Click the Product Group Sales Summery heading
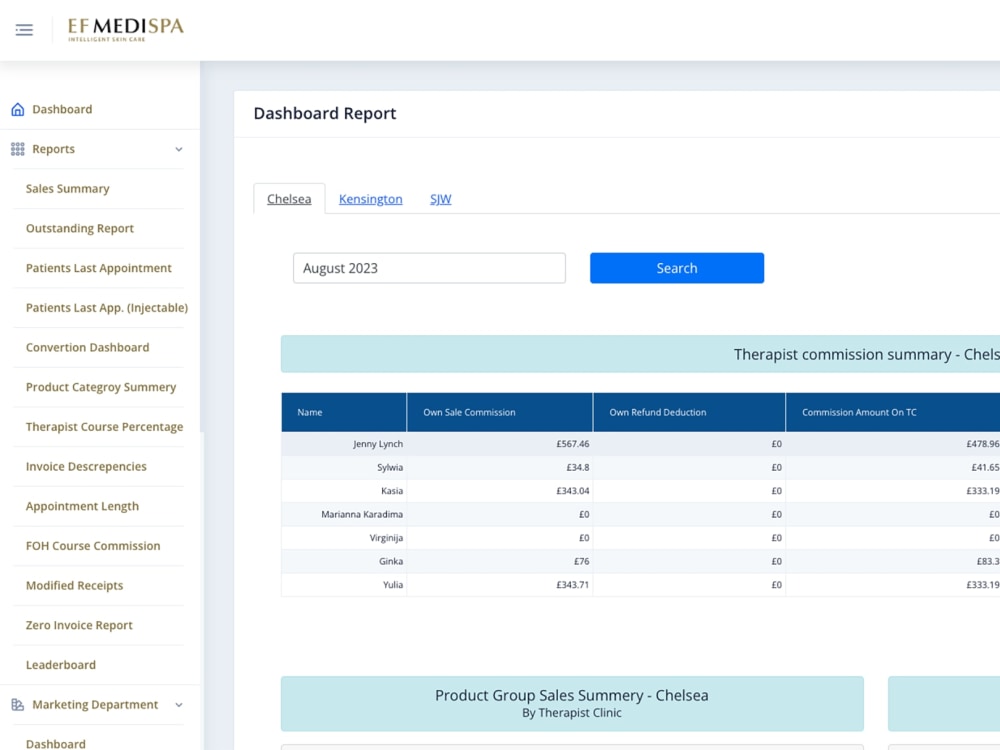This screenshot has height=750, width=1000. click(x=571, y=696)
